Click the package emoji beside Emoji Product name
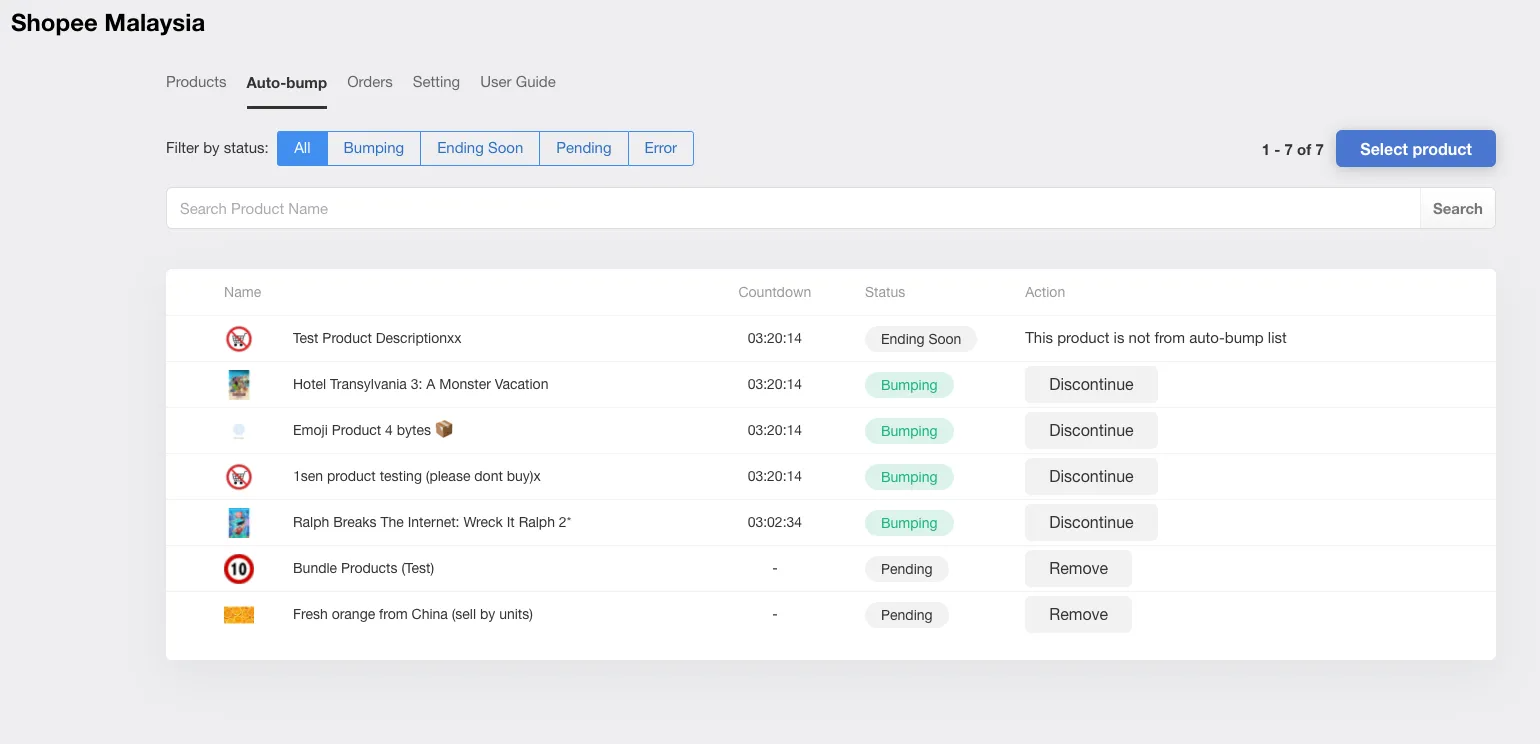Viewport: 1540px width, 744px height. tap(444, 429)
